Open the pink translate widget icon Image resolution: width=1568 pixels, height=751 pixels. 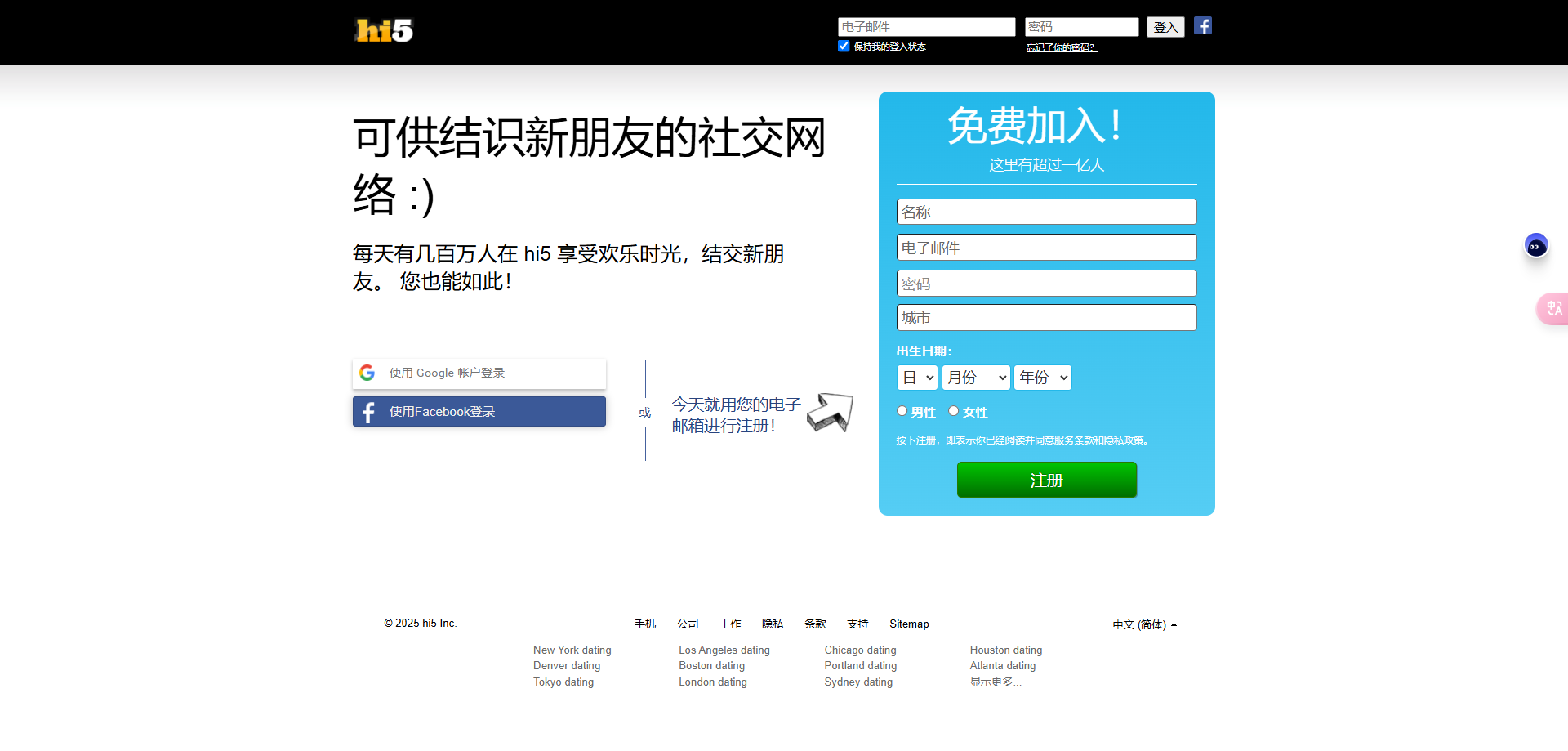click(1553, 309)
